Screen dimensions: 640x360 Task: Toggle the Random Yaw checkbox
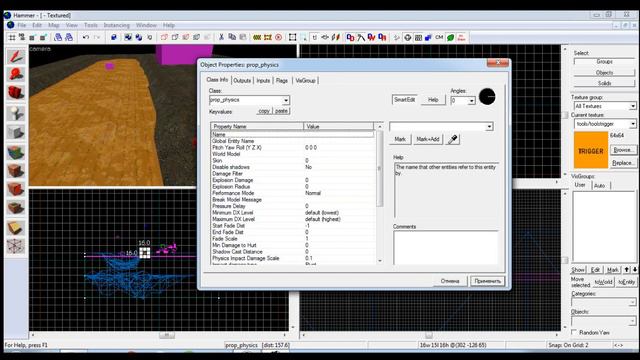pos(573,333)
